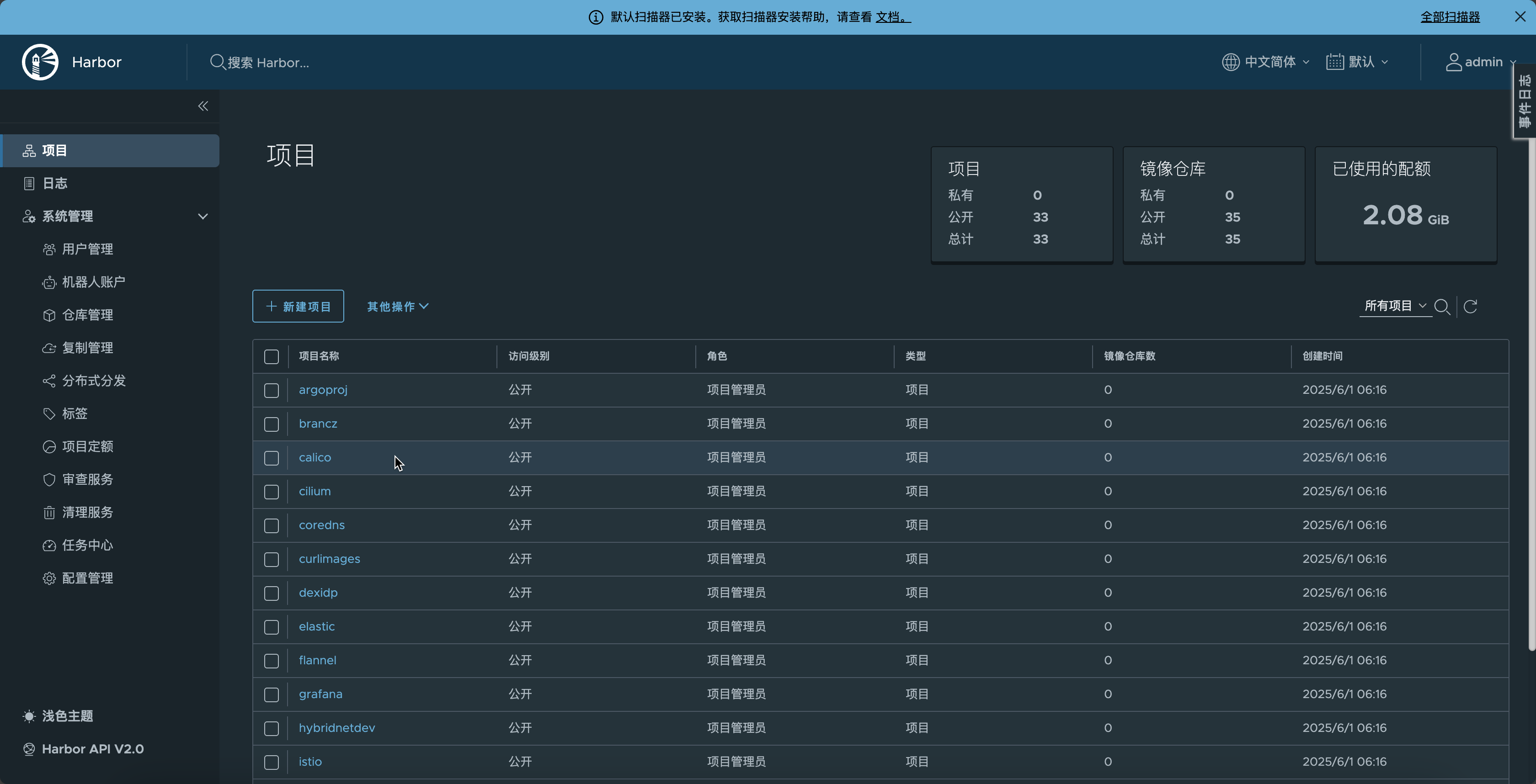Toggle select-all projects header checkbox
1536x784 pixels.
pyautogui.click(x=271, y=356)
